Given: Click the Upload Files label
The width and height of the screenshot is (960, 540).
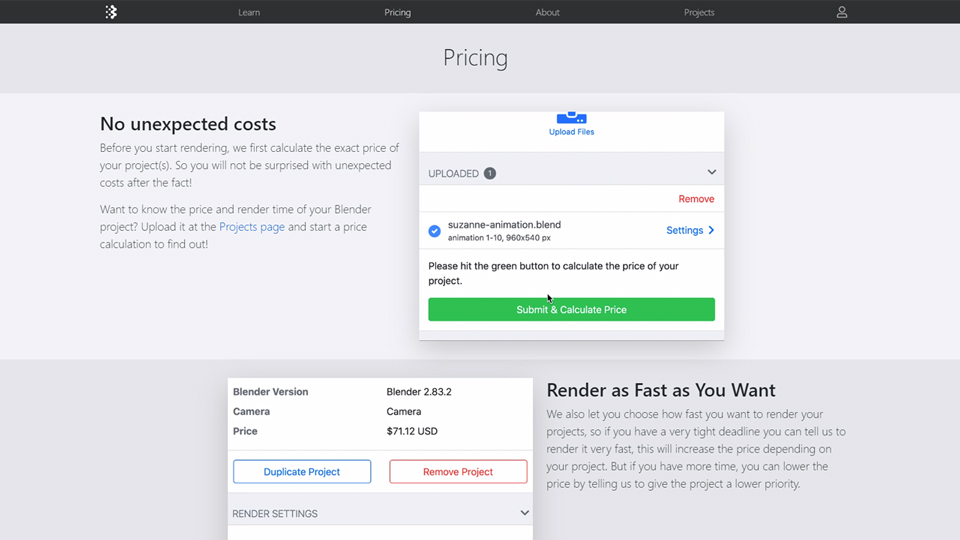Looking at the screenshot, I should coord(571,132).
